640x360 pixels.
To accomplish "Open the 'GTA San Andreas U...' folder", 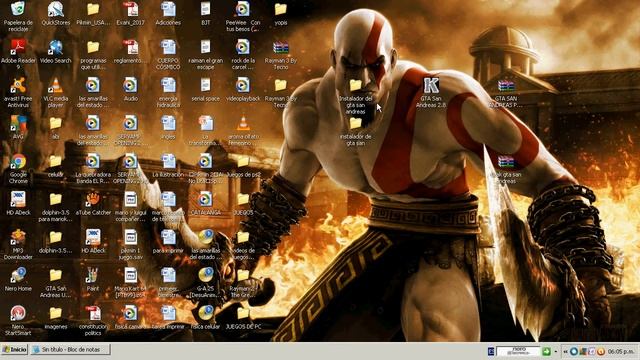I will tap(56, 282).
